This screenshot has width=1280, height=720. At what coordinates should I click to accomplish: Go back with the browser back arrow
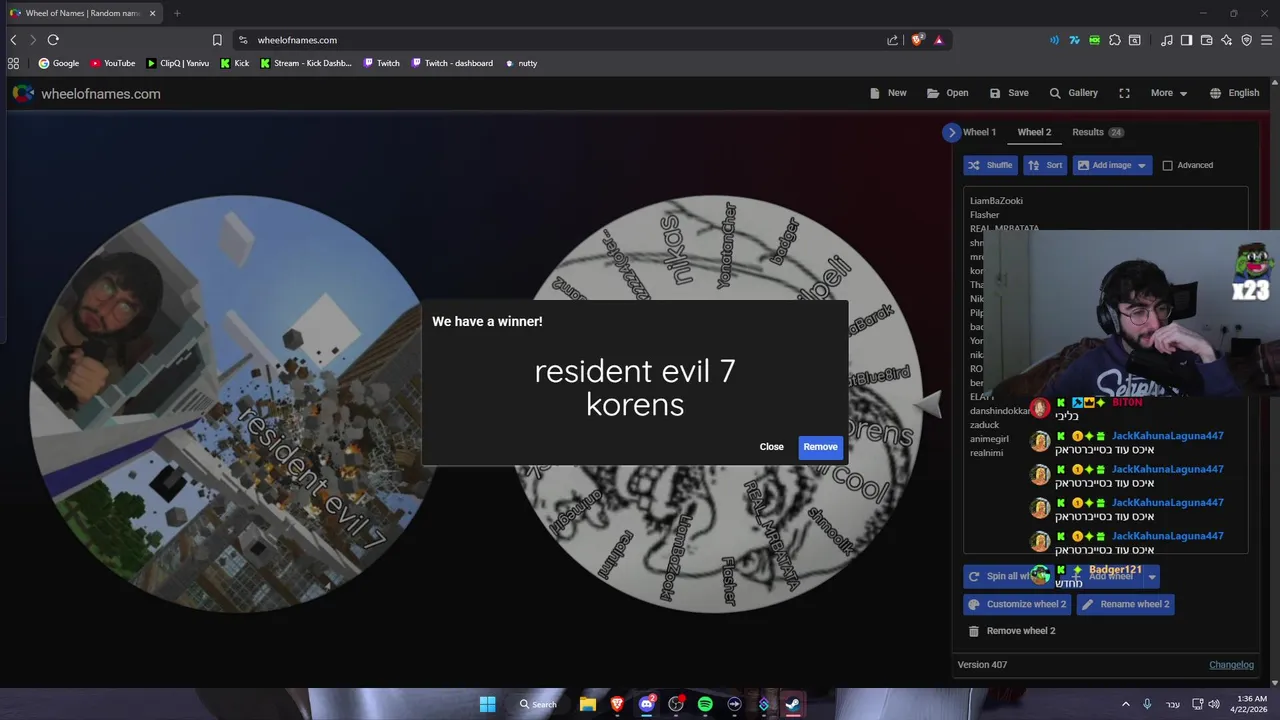coord(13,40)
